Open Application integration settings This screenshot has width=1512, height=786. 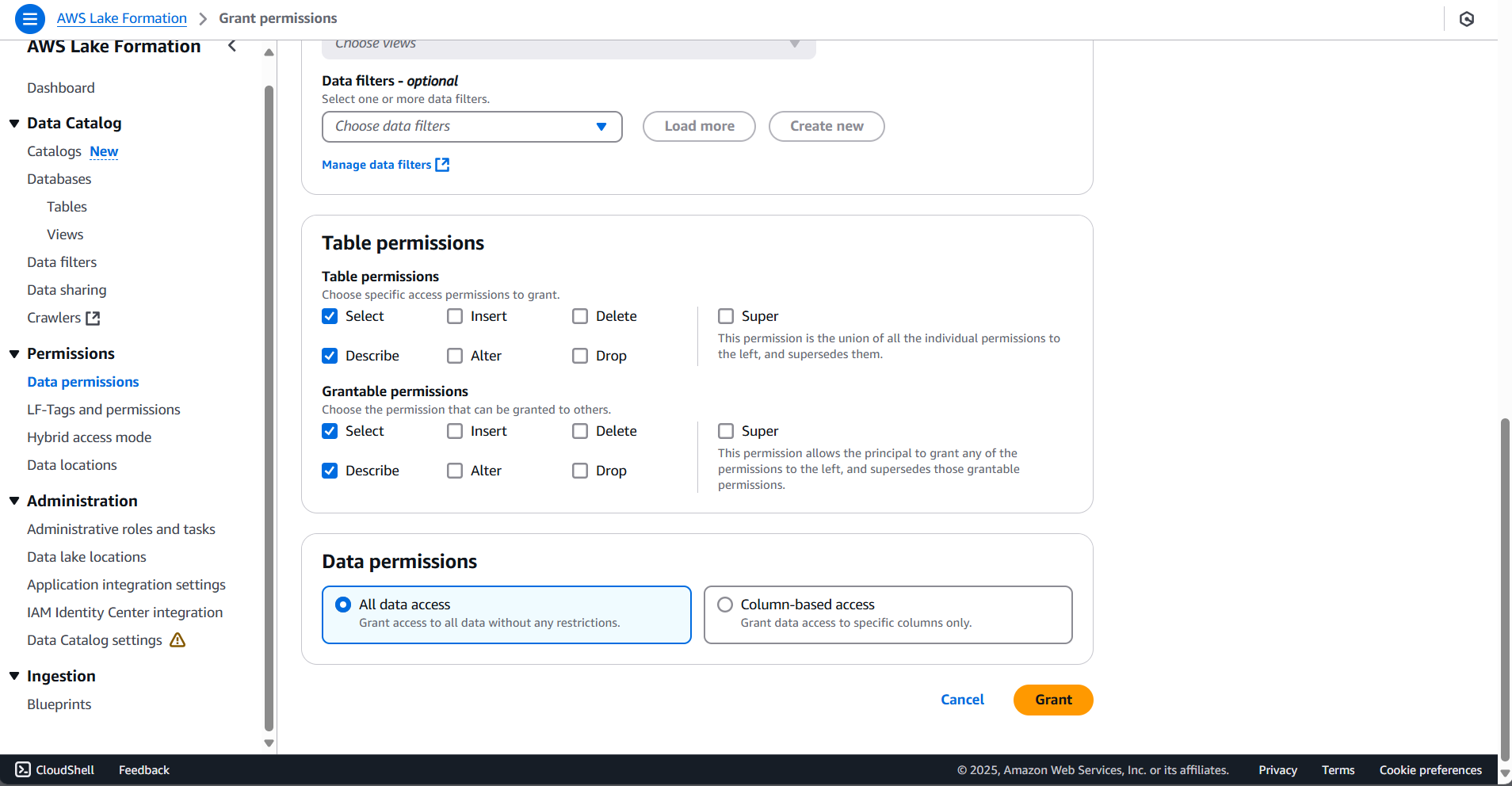point(126,585)
